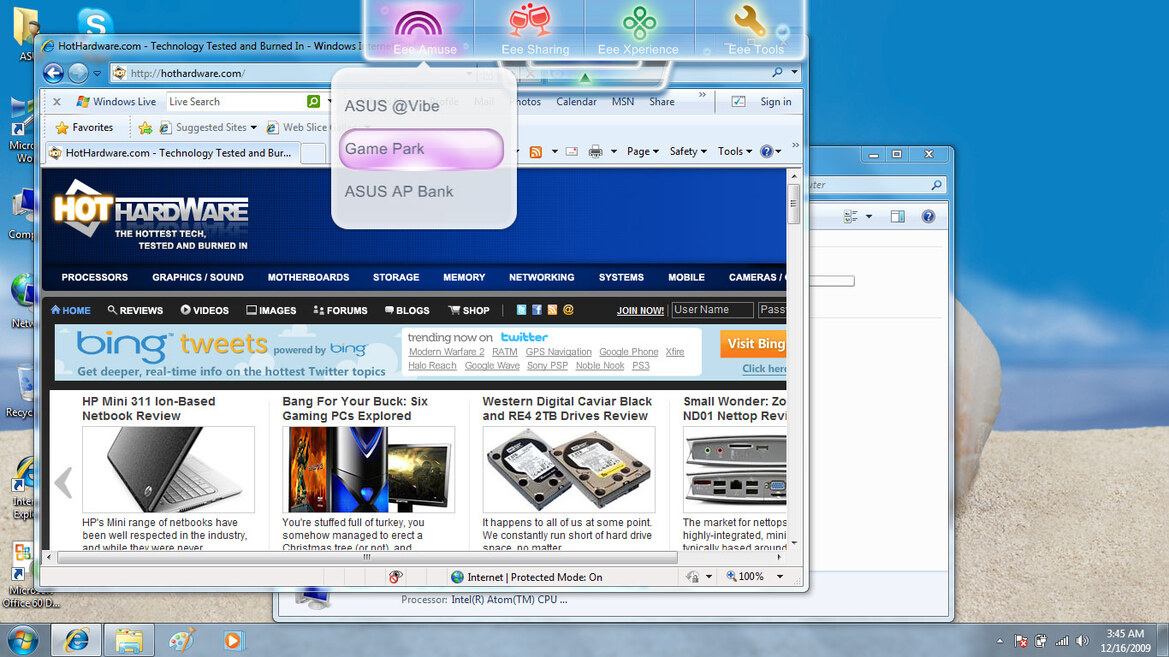Click the page horizontal scrollbar

click(x=367, y=557)
